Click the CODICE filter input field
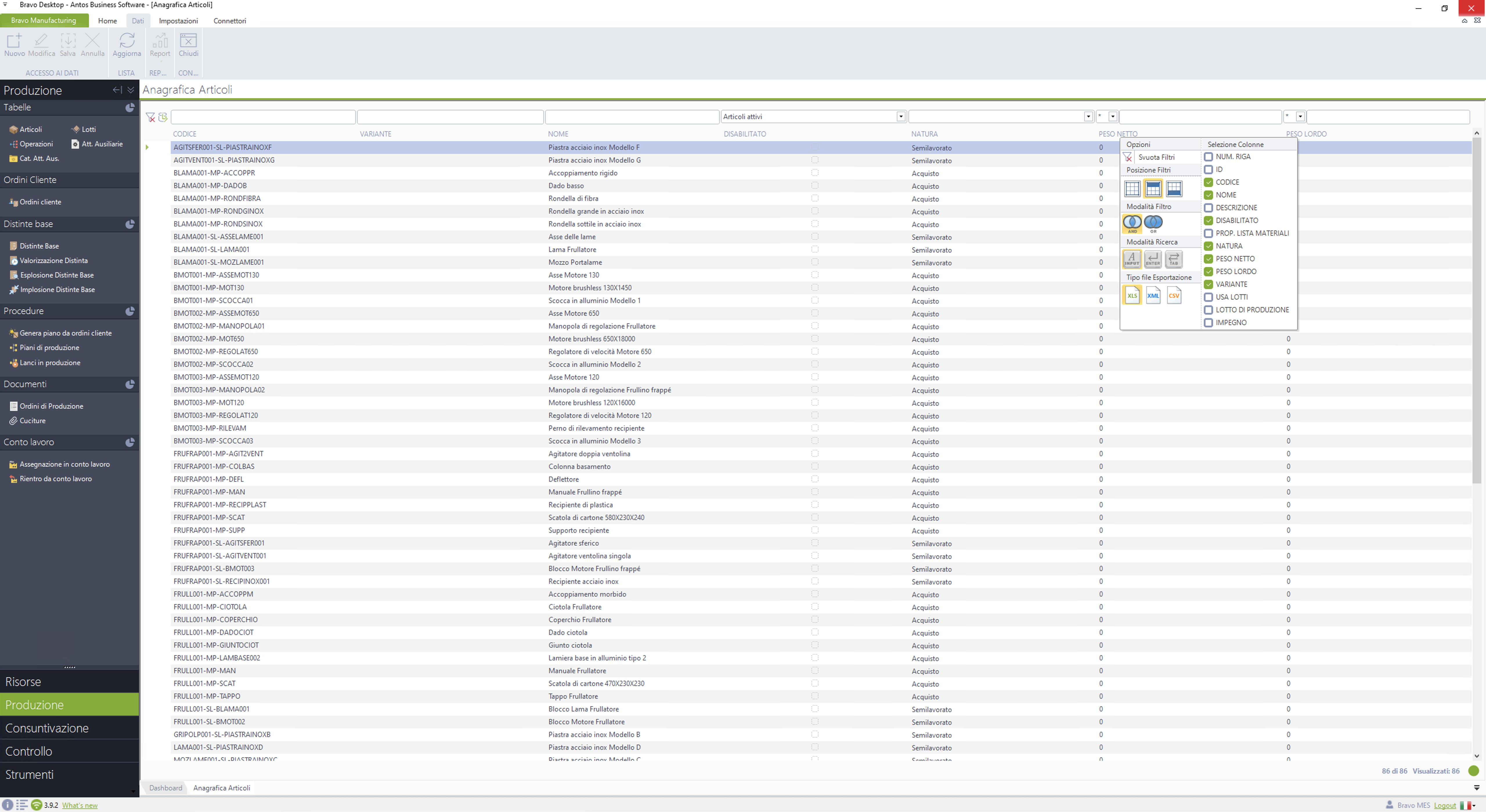This screenshot has height=812, width=1486. [x=263, y=116]
